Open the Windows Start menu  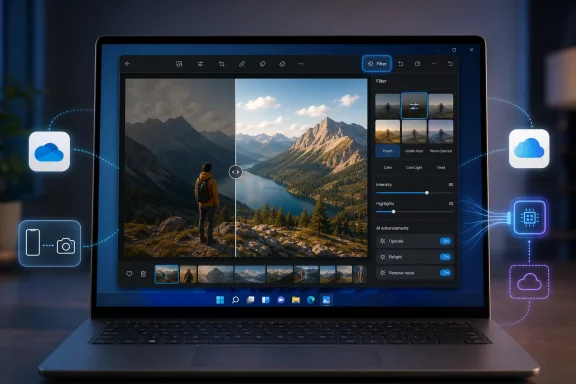(x=220, y=300)
